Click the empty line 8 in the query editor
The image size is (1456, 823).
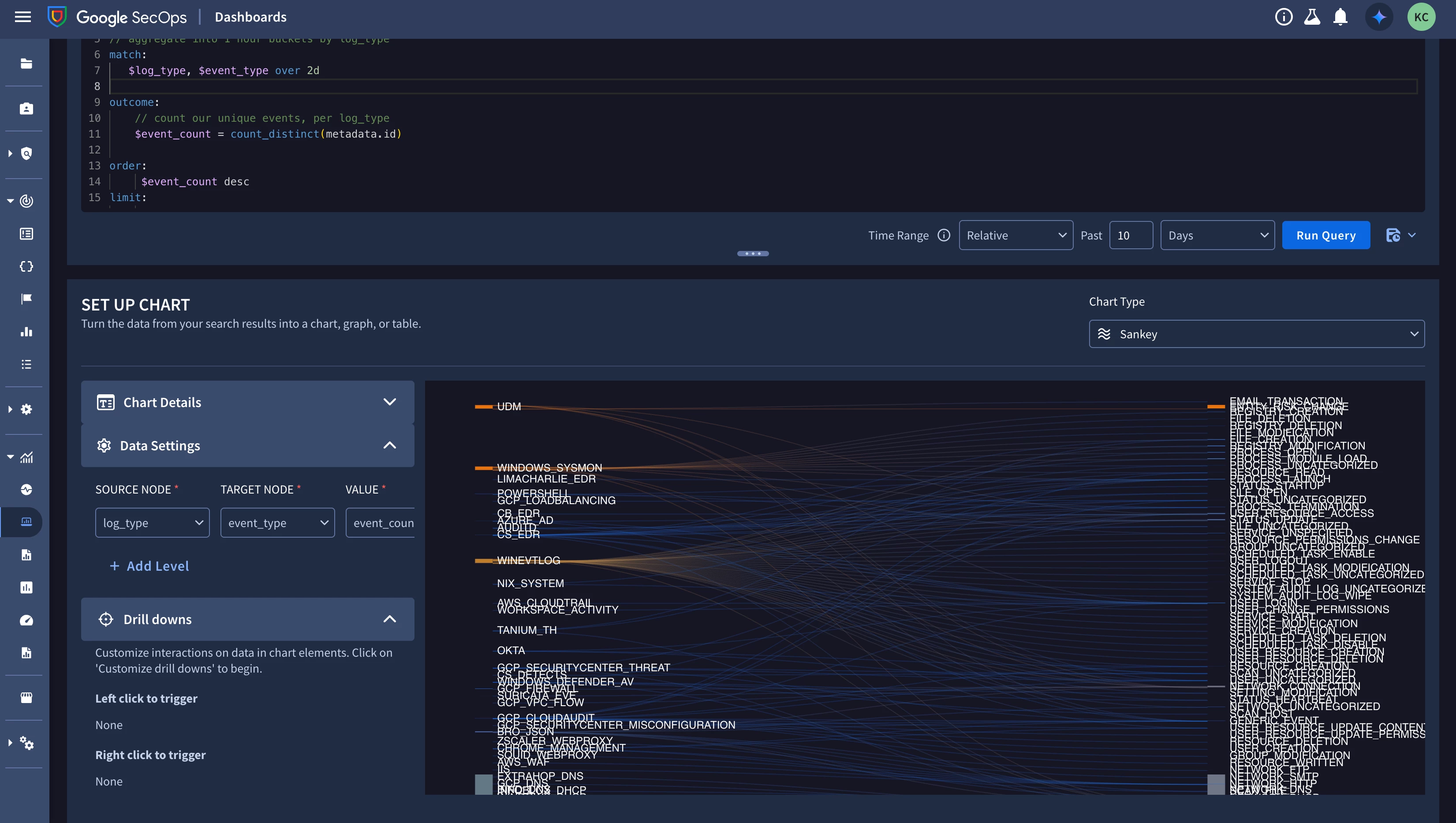[x=763, y=86]
